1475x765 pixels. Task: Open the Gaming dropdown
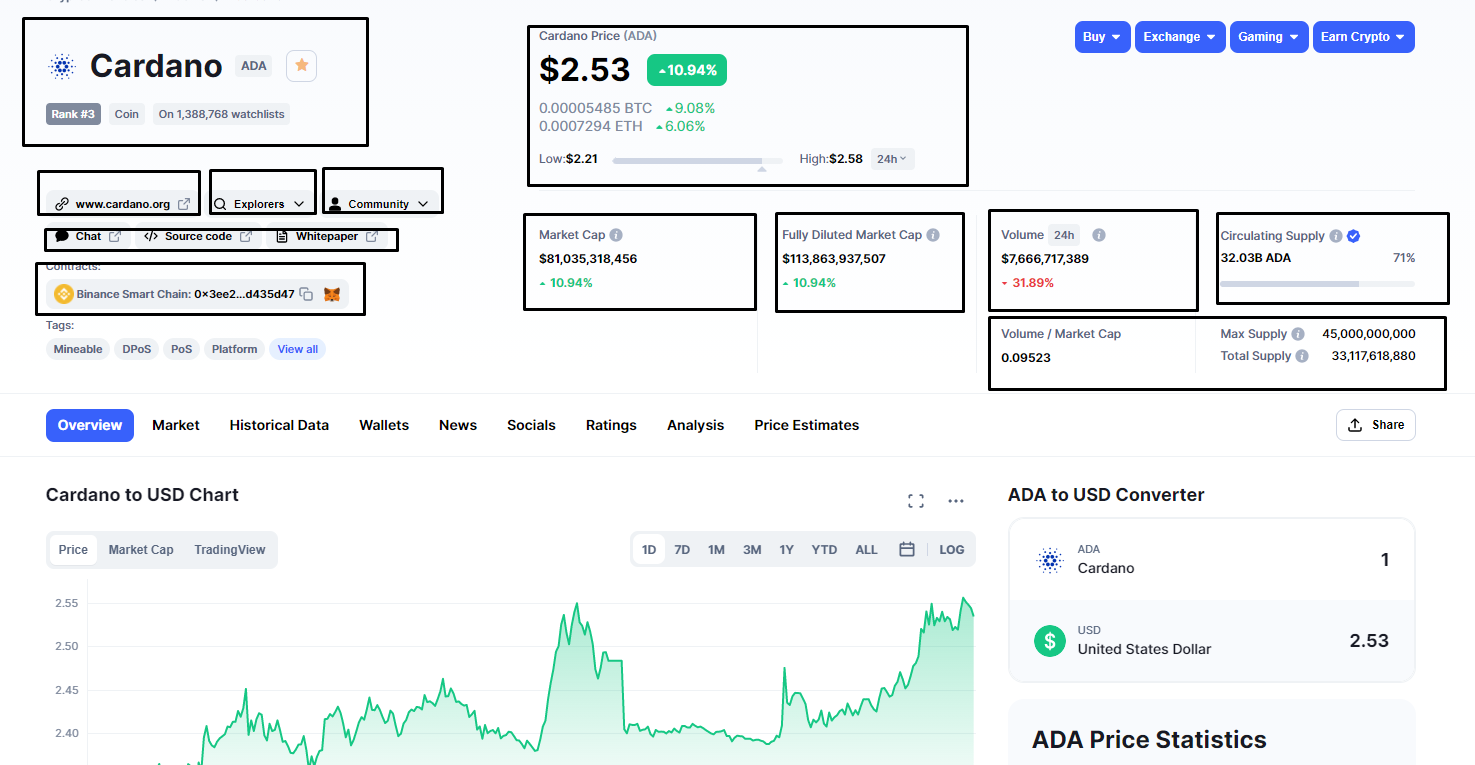pos(1269,37)
